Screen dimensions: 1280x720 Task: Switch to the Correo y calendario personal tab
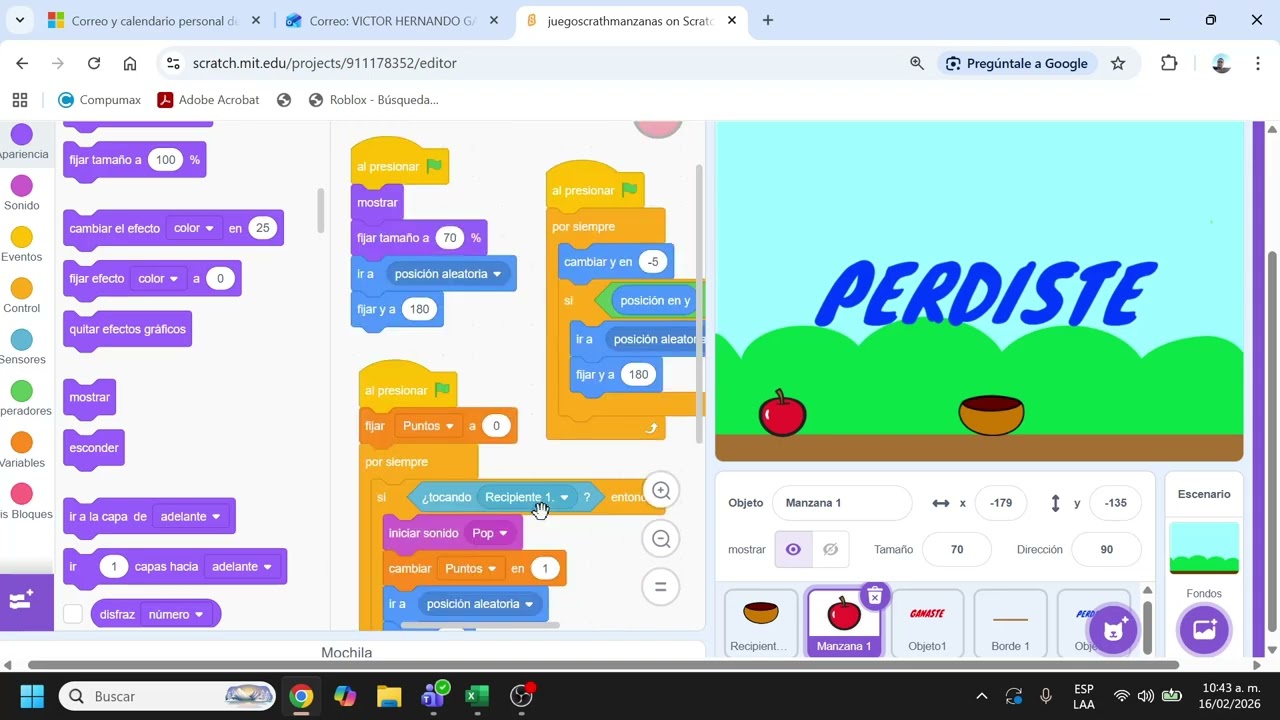pos(155,20)
